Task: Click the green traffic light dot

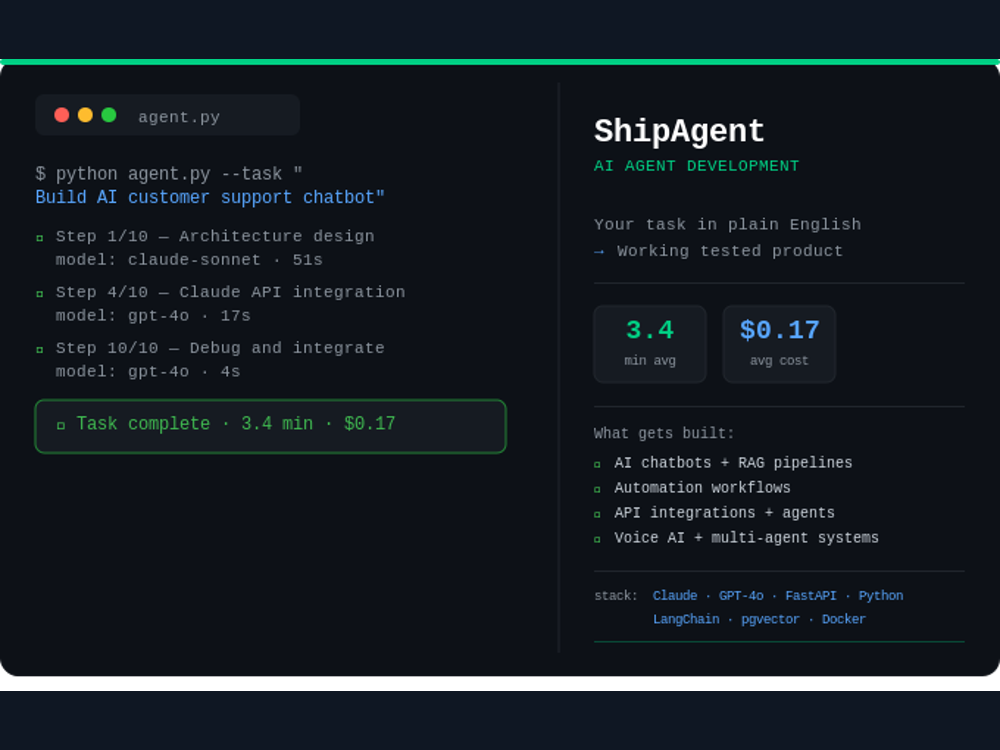Action: click(x=111, y=114)
